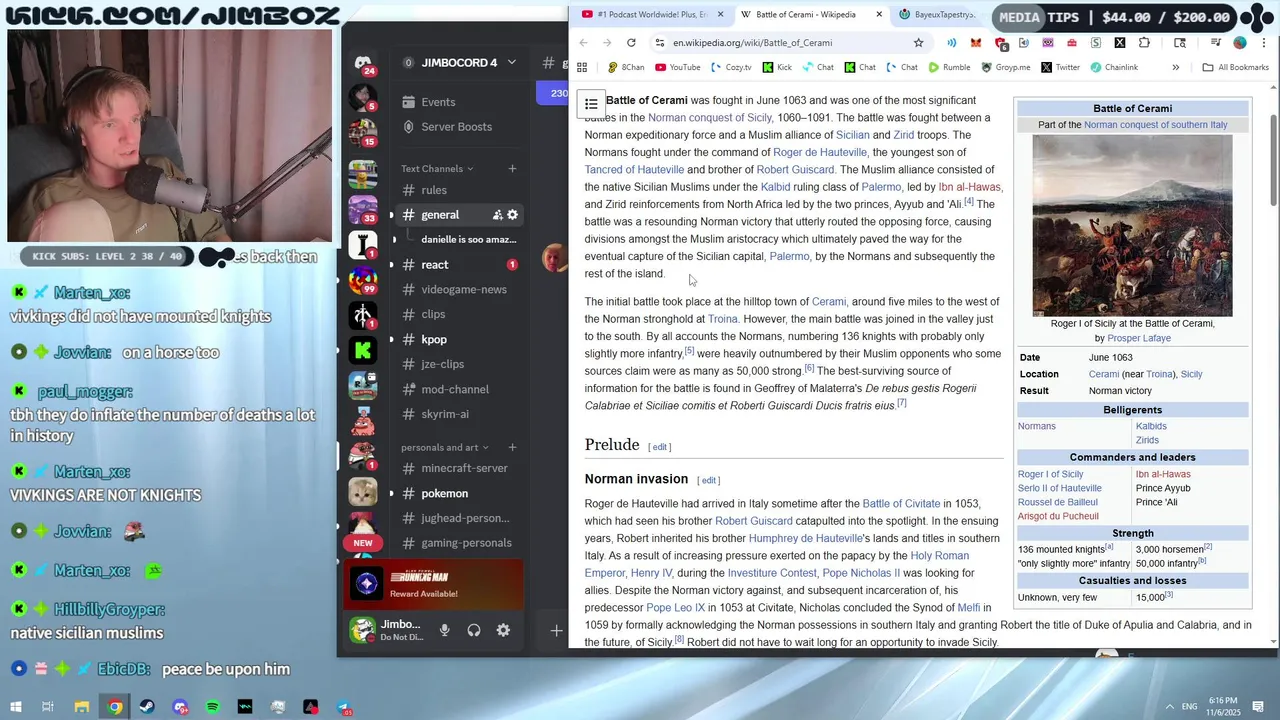The image size is (1280, 720).
Task: Open Chrome profile avatar
Action: 1240,43
